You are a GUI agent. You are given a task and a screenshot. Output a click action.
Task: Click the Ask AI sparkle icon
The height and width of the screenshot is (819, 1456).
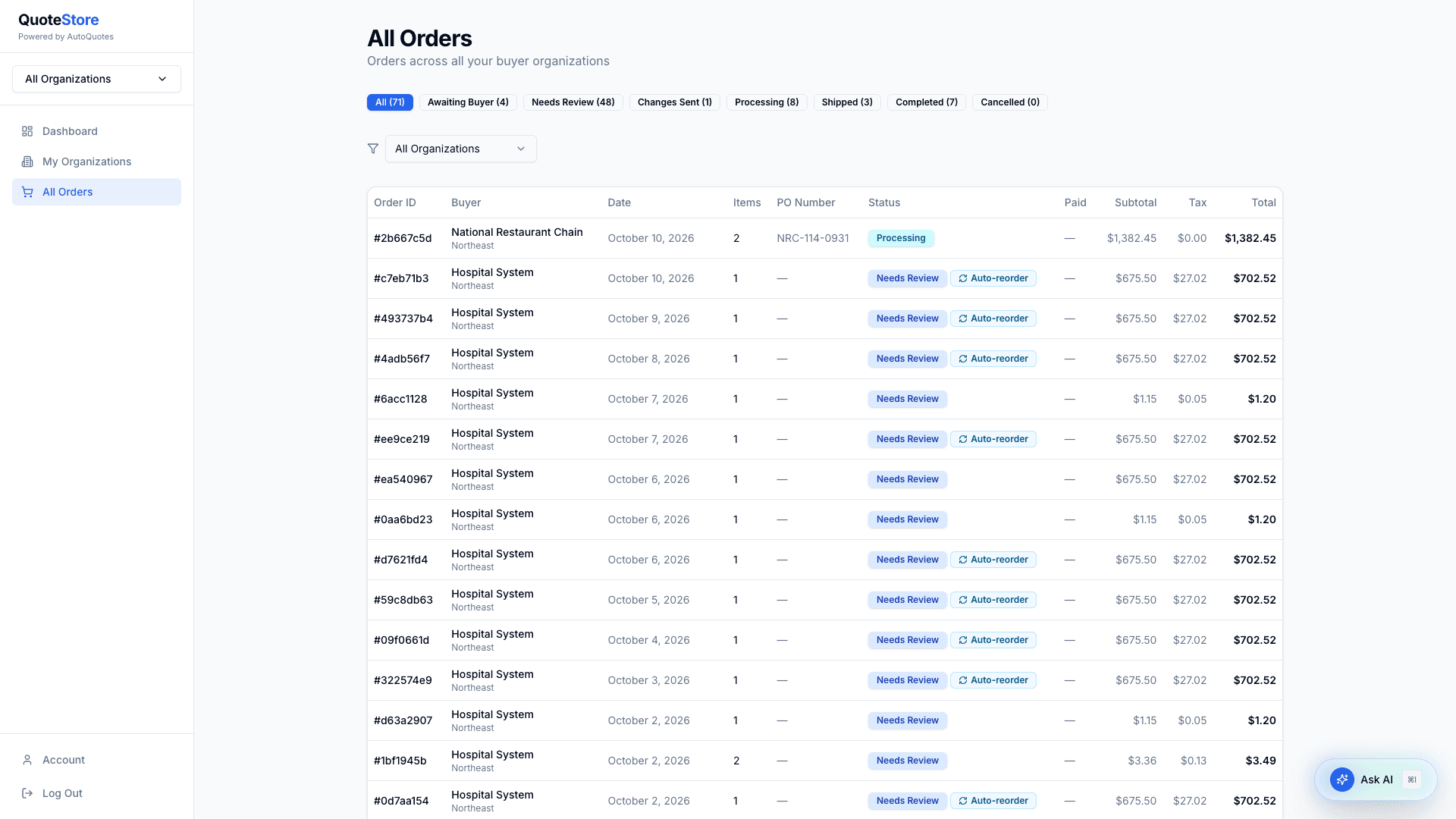click(x=1341, y=780)
